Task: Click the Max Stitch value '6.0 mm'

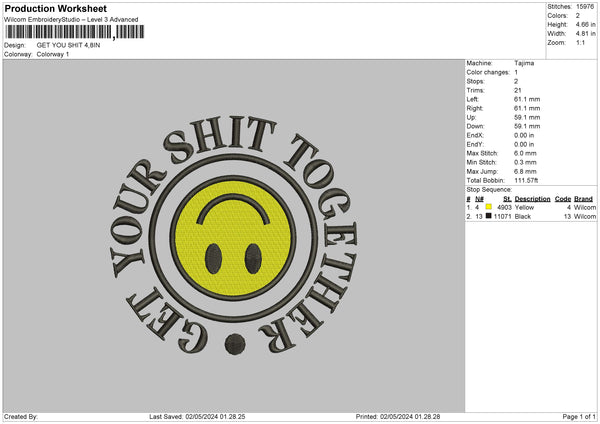Action: (525, 153)
